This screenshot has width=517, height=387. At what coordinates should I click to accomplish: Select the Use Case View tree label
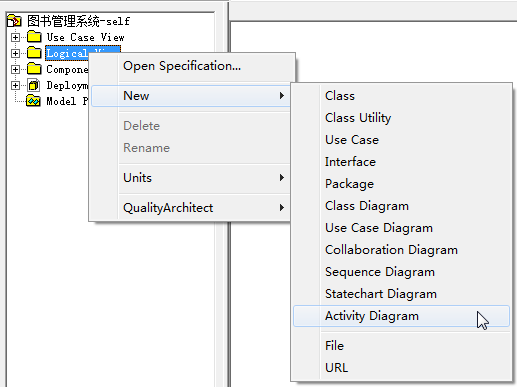[x=85, y=37]
